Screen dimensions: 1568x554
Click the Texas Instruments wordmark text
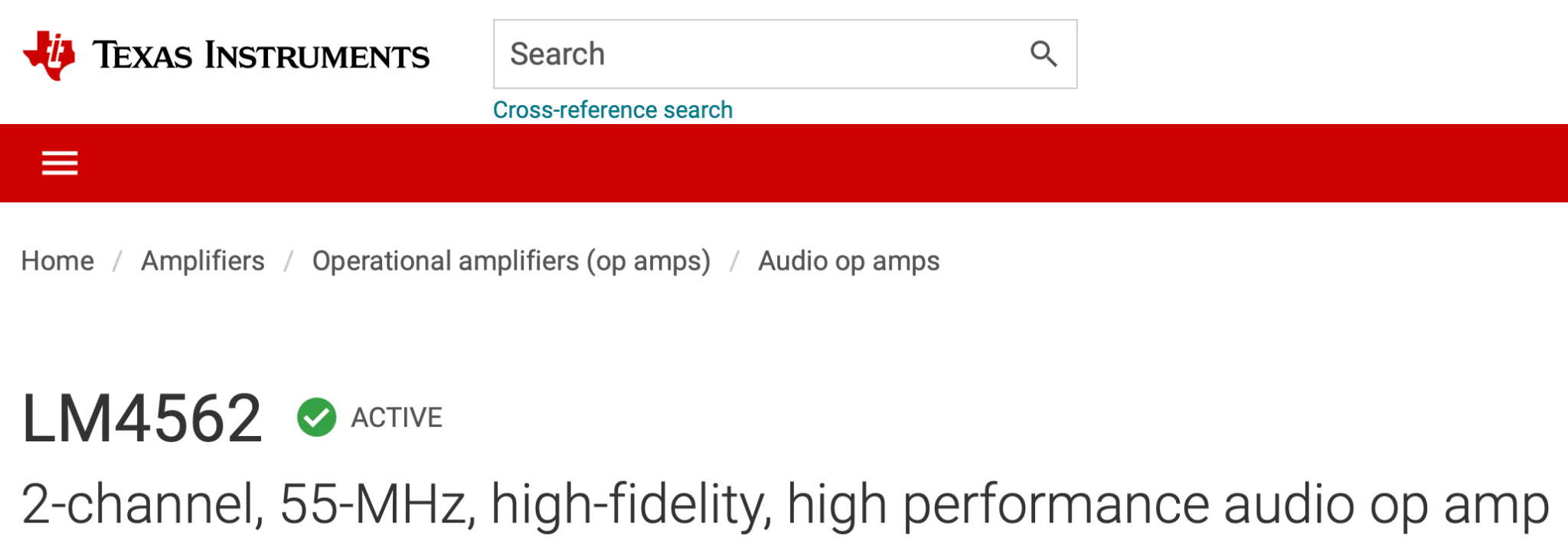(x=261, y=56)
